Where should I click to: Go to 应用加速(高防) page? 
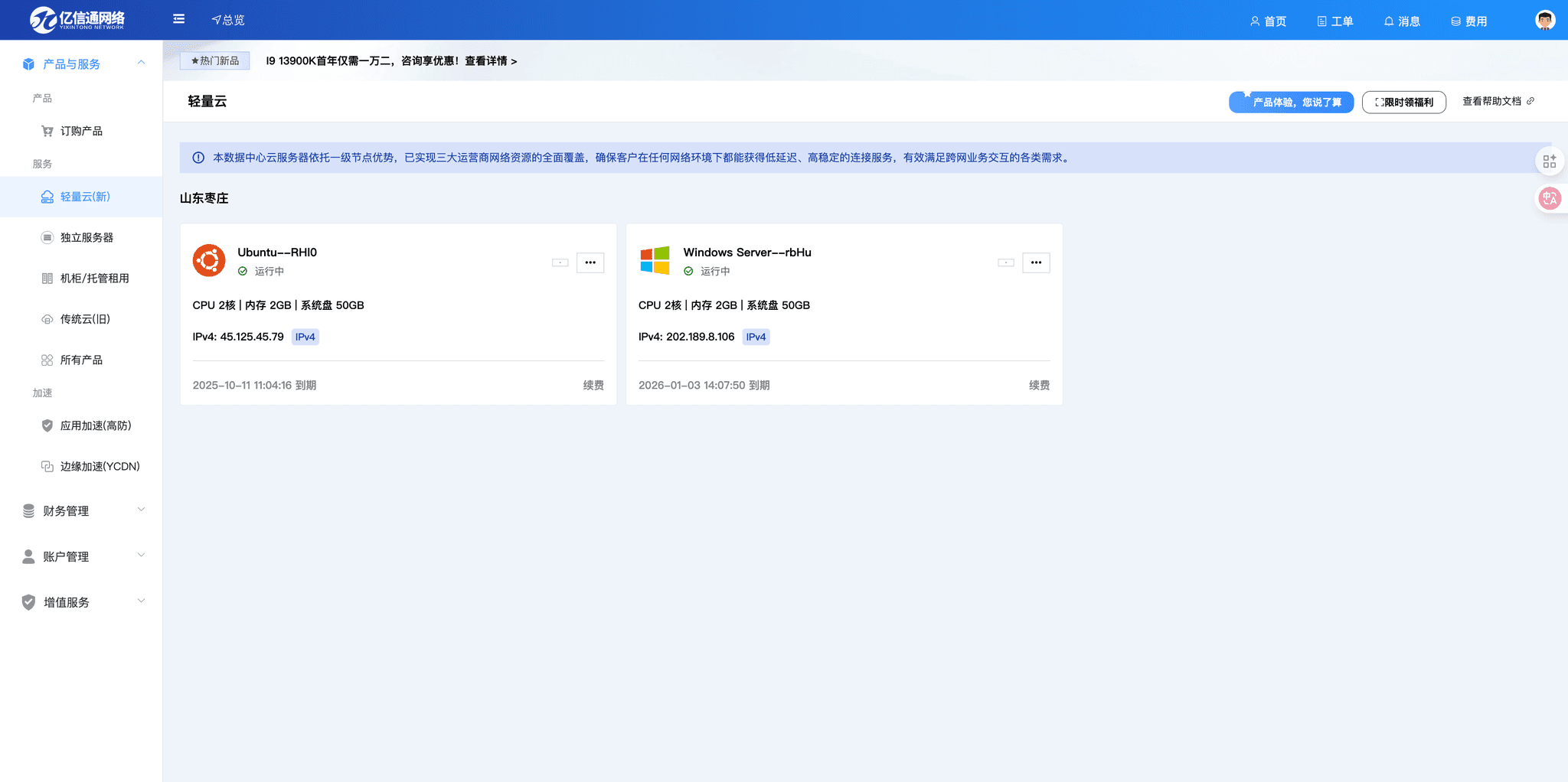(95, 426)
